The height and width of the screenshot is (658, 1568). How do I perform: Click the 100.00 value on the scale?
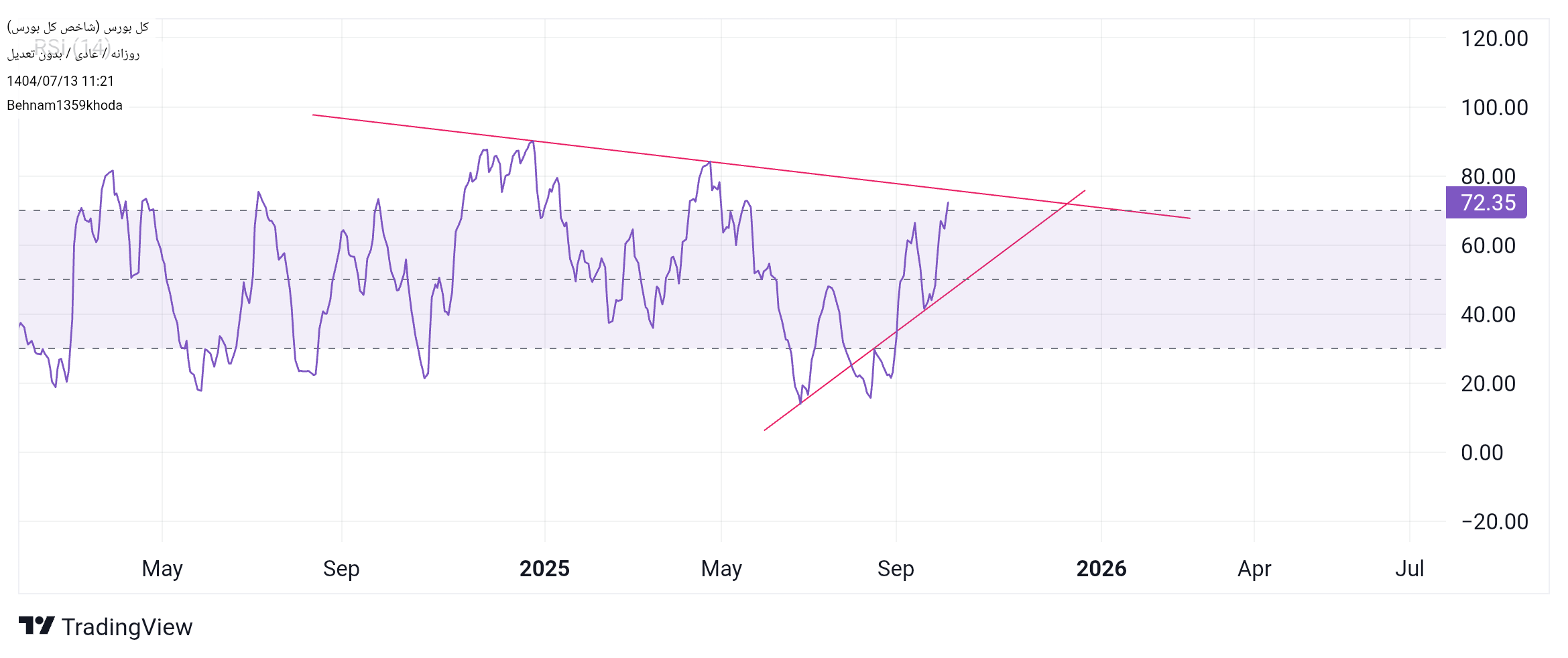[x=1494, y=108]
